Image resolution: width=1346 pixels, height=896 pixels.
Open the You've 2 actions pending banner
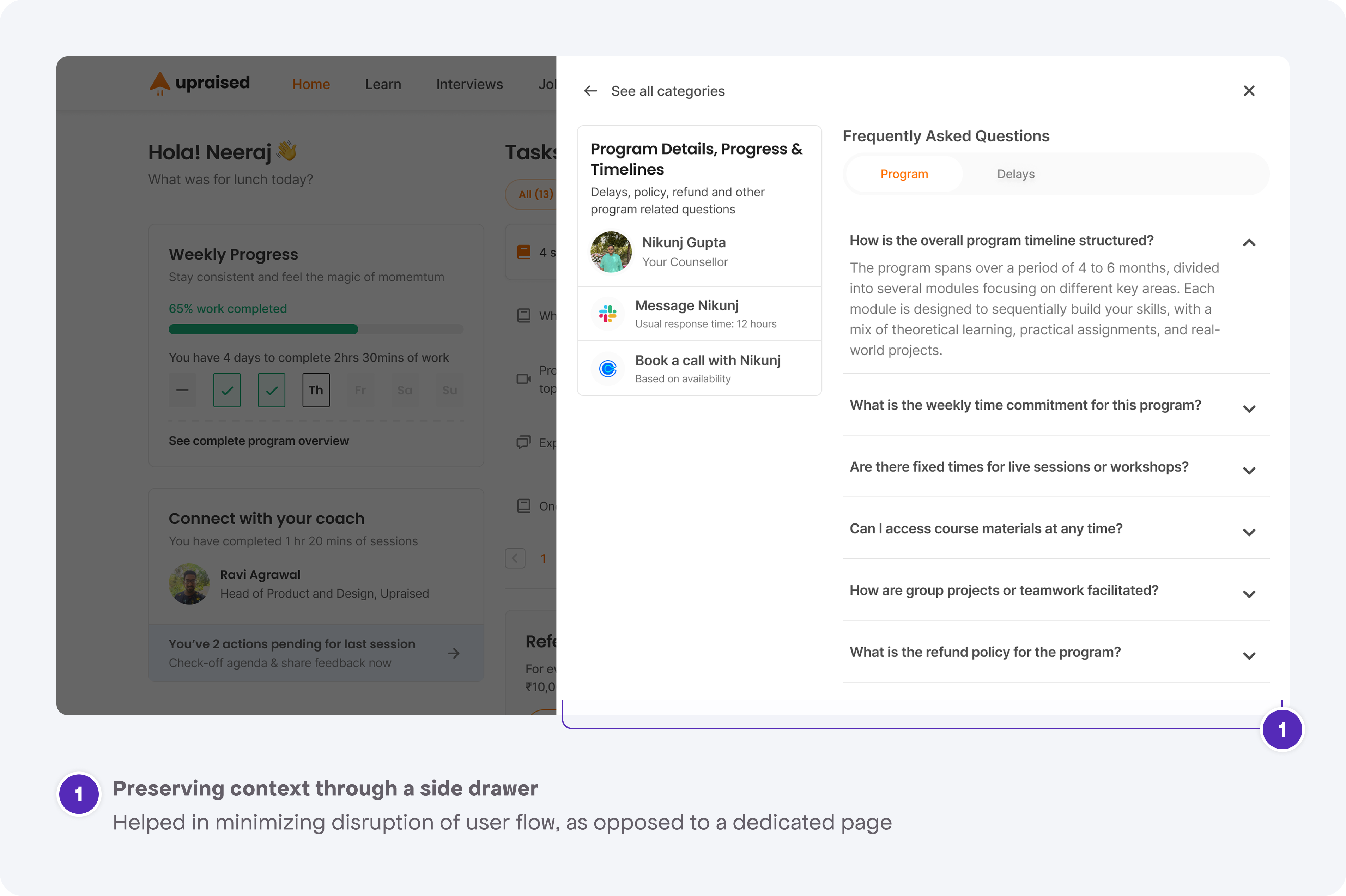(x=316, y=653)
